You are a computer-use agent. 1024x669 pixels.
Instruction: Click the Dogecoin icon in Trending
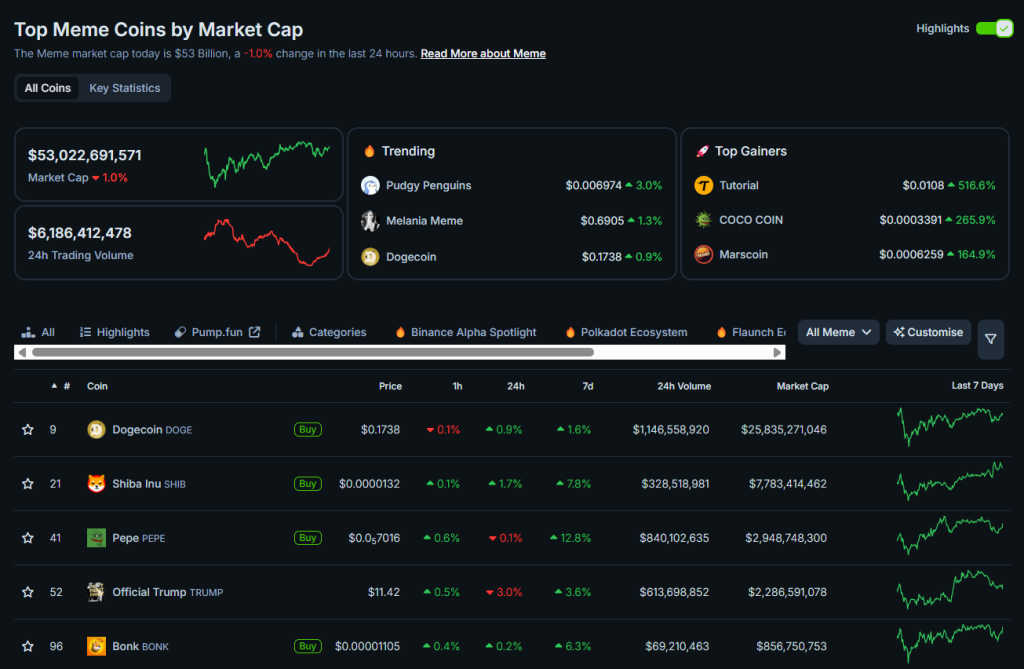point(370,257)
